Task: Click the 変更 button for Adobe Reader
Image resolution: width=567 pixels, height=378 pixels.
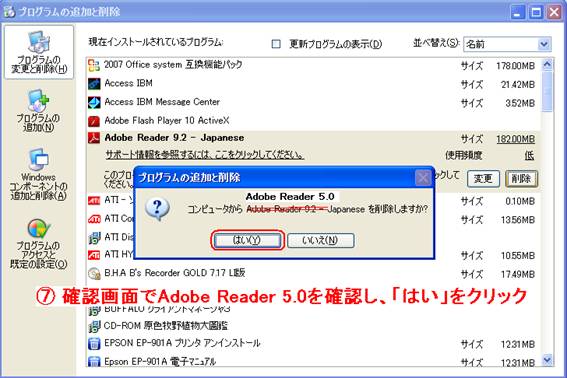Action: point(483,179)
